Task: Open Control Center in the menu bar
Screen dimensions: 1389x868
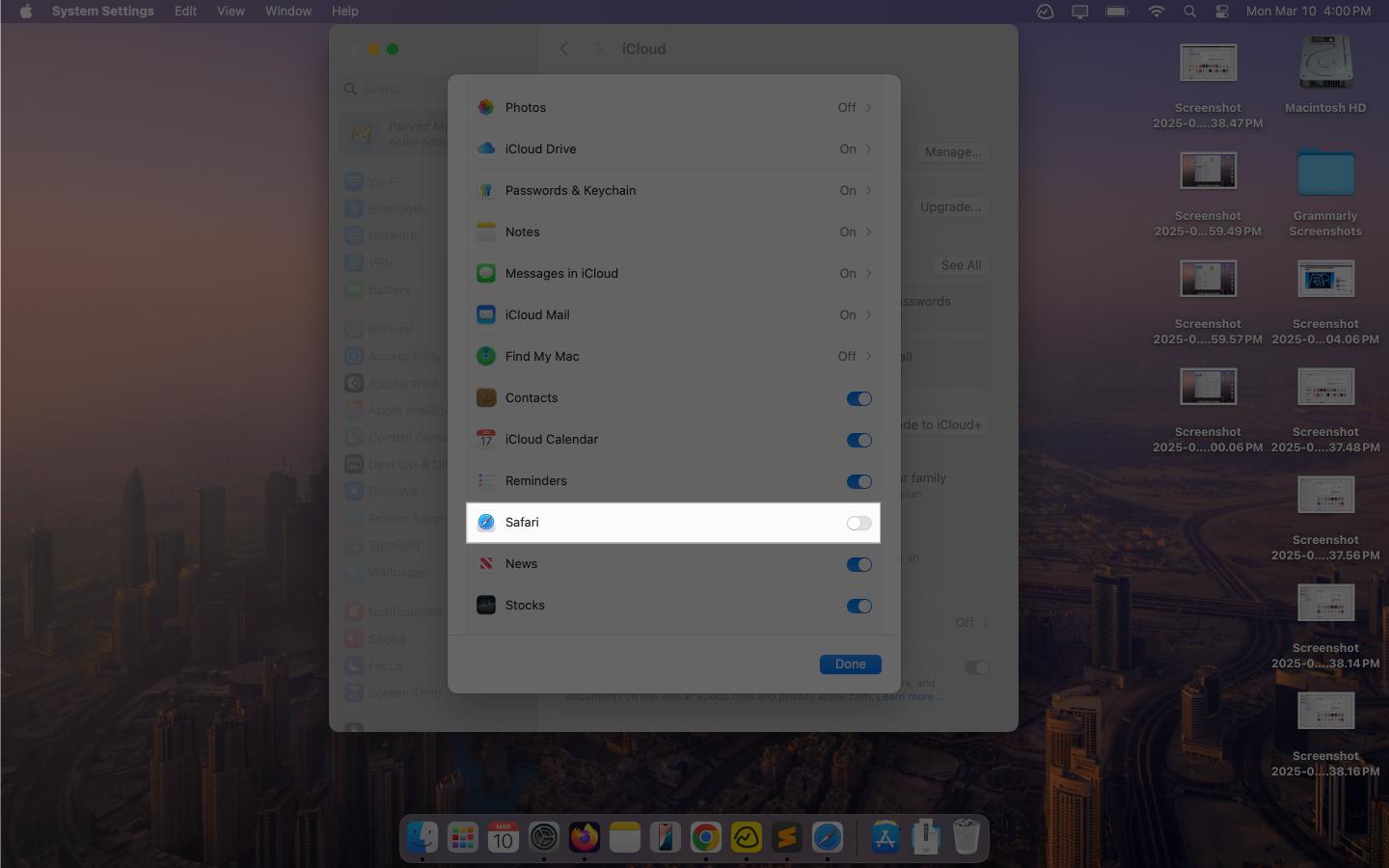Action: tap(1222, 12)
